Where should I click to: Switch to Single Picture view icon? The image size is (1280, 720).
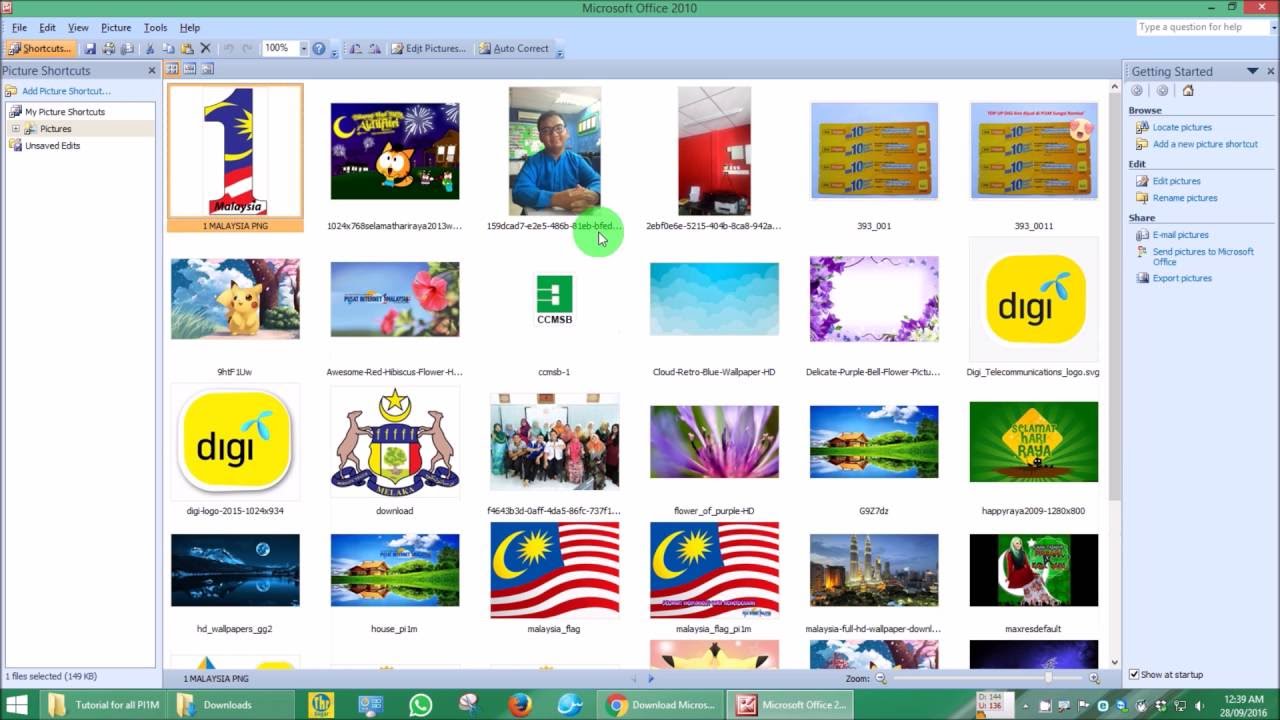click(x=207, y=69)
